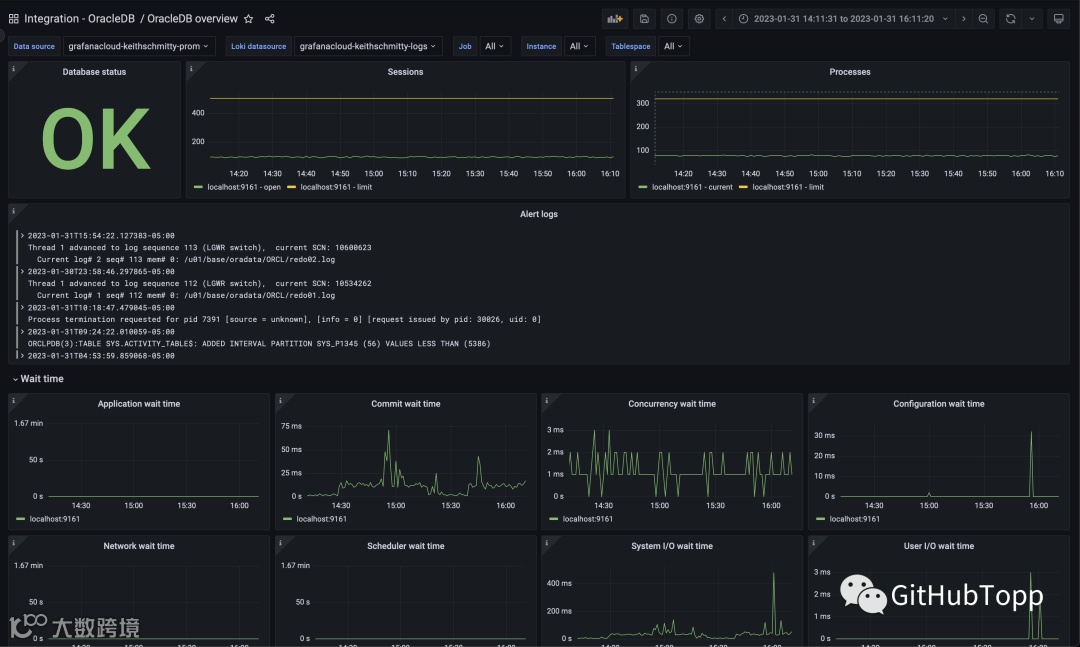The width and height of the screenshot is (1080, 647).
Task: Click the green OK status value
Action: pyautogui.click(x=96, y=138)
